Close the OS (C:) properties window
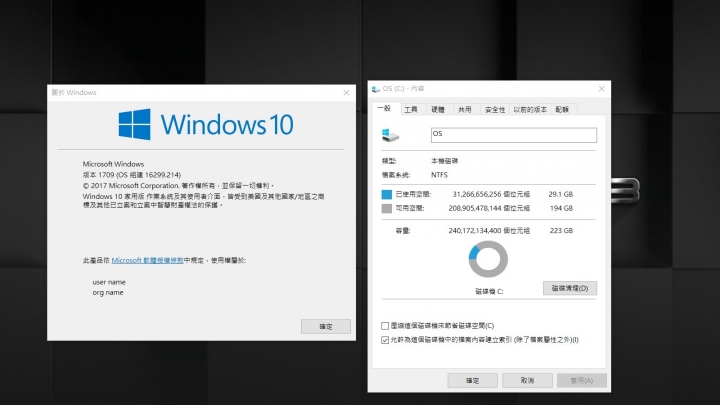Screen dimensions: 720x405 point(601,89)
